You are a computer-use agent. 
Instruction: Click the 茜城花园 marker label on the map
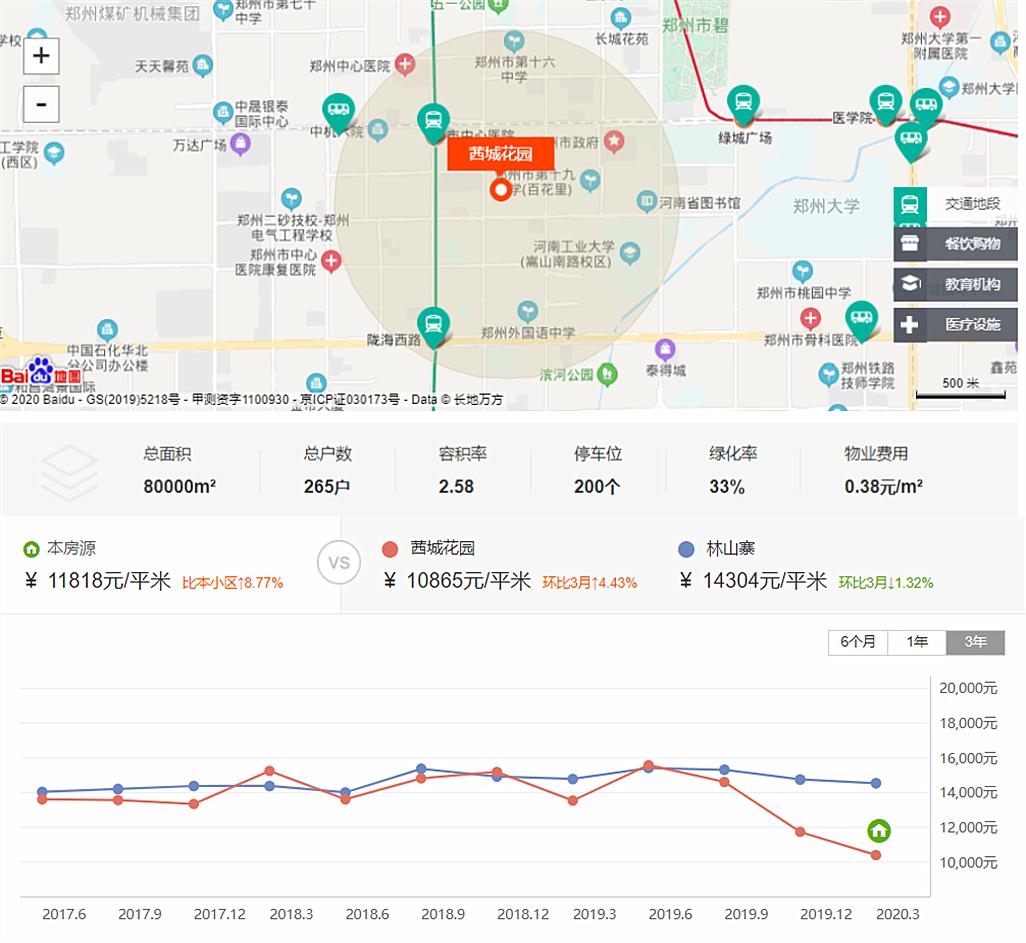pos(500,153)
